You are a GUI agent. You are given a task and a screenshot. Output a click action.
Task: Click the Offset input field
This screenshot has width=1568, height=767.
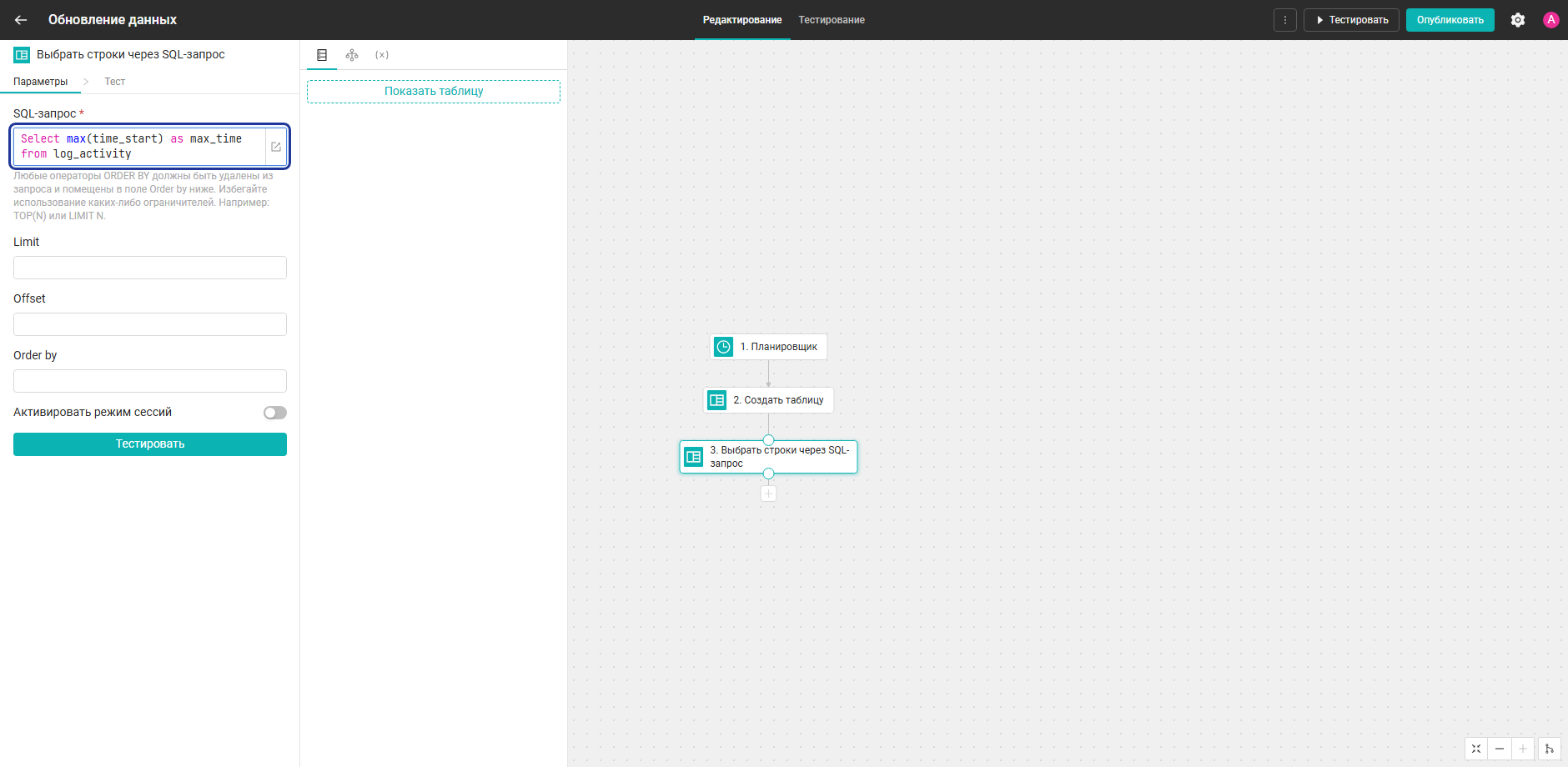coord(150,324)
